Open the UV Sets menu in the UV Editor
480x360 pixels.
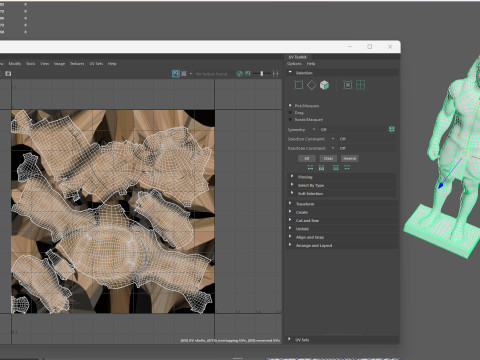pyautogui.click(x=96, y=63)
